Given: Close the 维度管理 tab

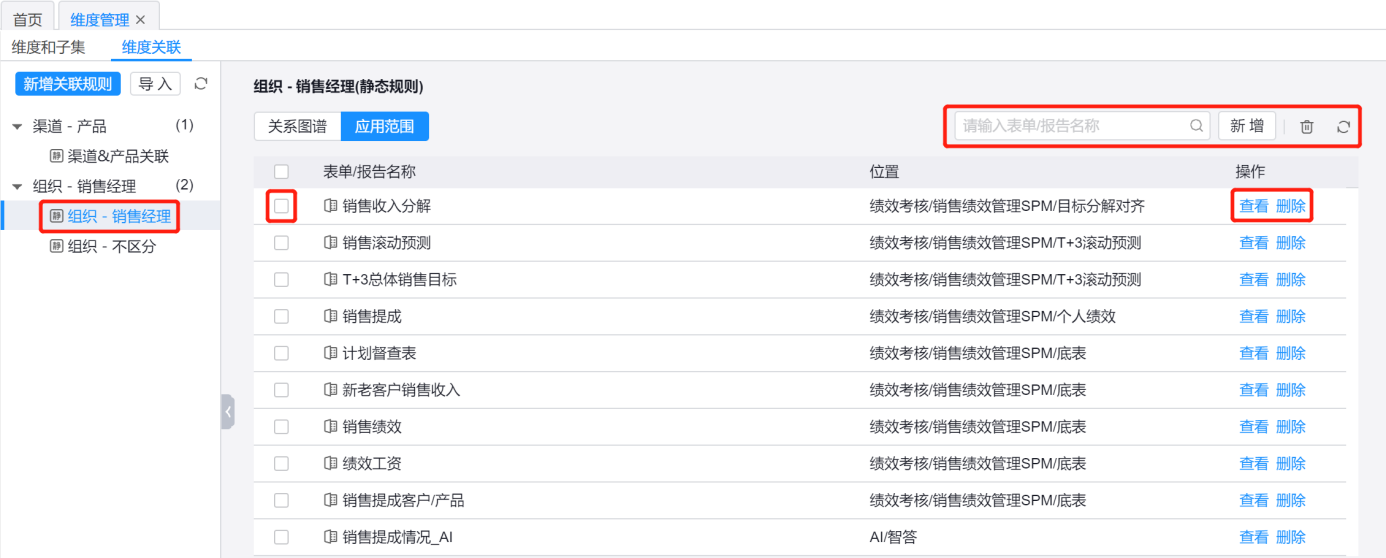Looking at the screenshot, I should [x=141, y=20].
